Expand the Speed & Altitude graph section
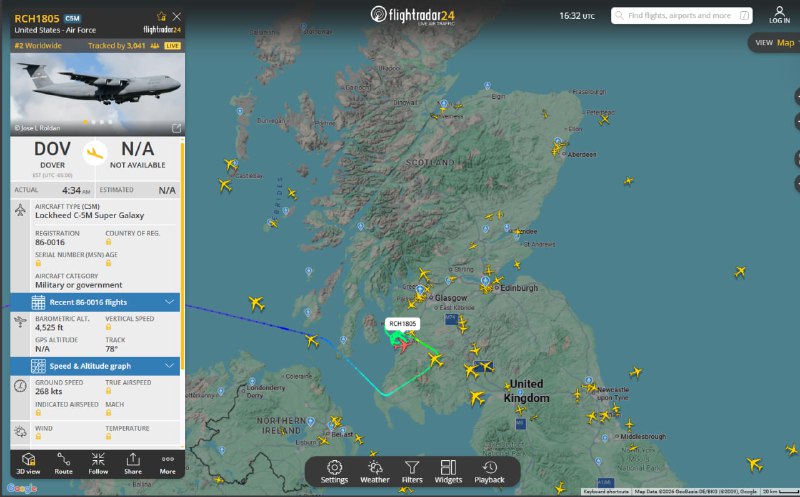This screenshot has height=497, width=800. pos(169,366)
